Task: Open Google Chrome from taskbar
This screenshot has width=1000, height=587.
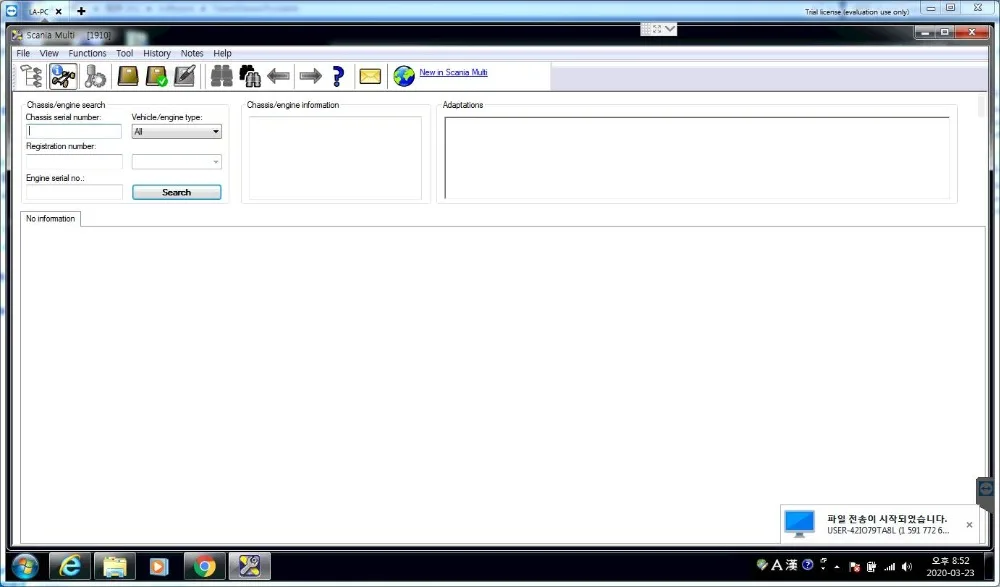Action: tap(205, 566)
